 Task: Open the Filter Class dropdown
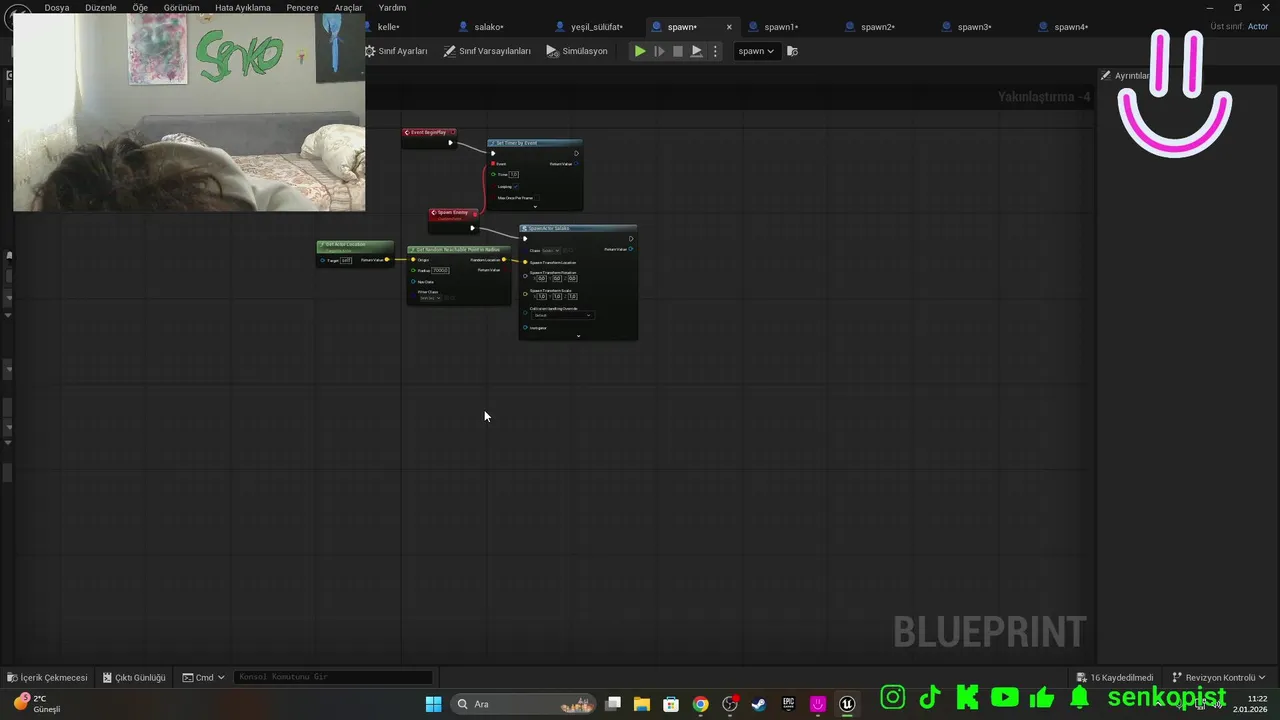point(430,298)
